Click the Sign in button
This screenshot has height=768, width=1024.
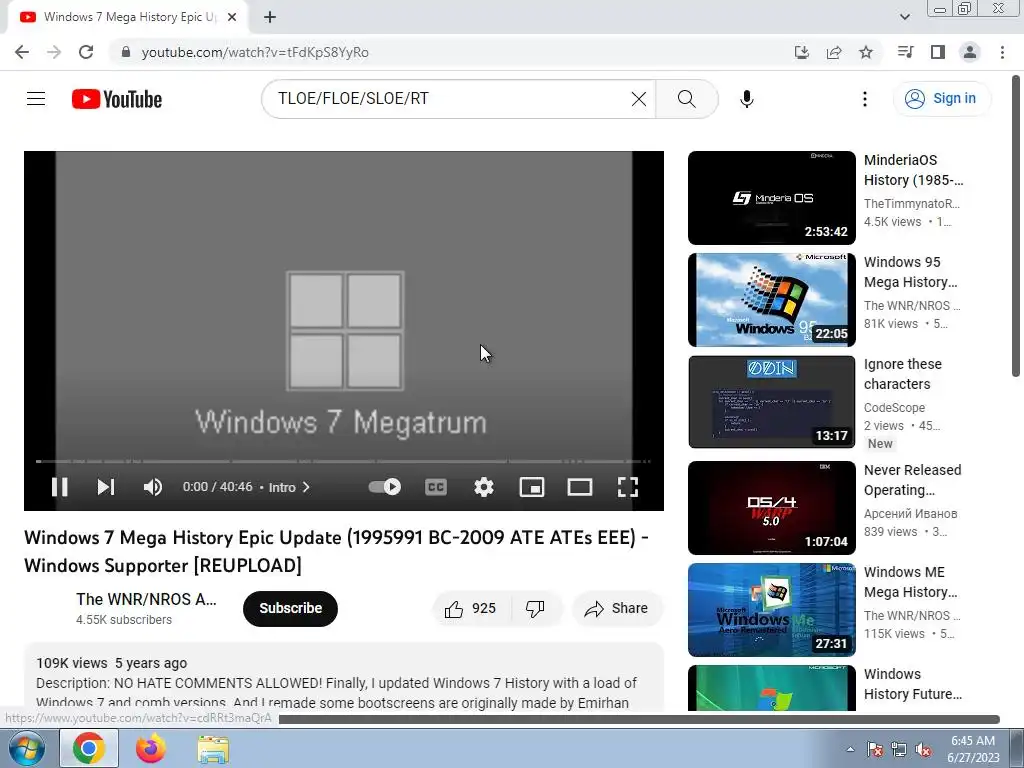tap(941, 99)
